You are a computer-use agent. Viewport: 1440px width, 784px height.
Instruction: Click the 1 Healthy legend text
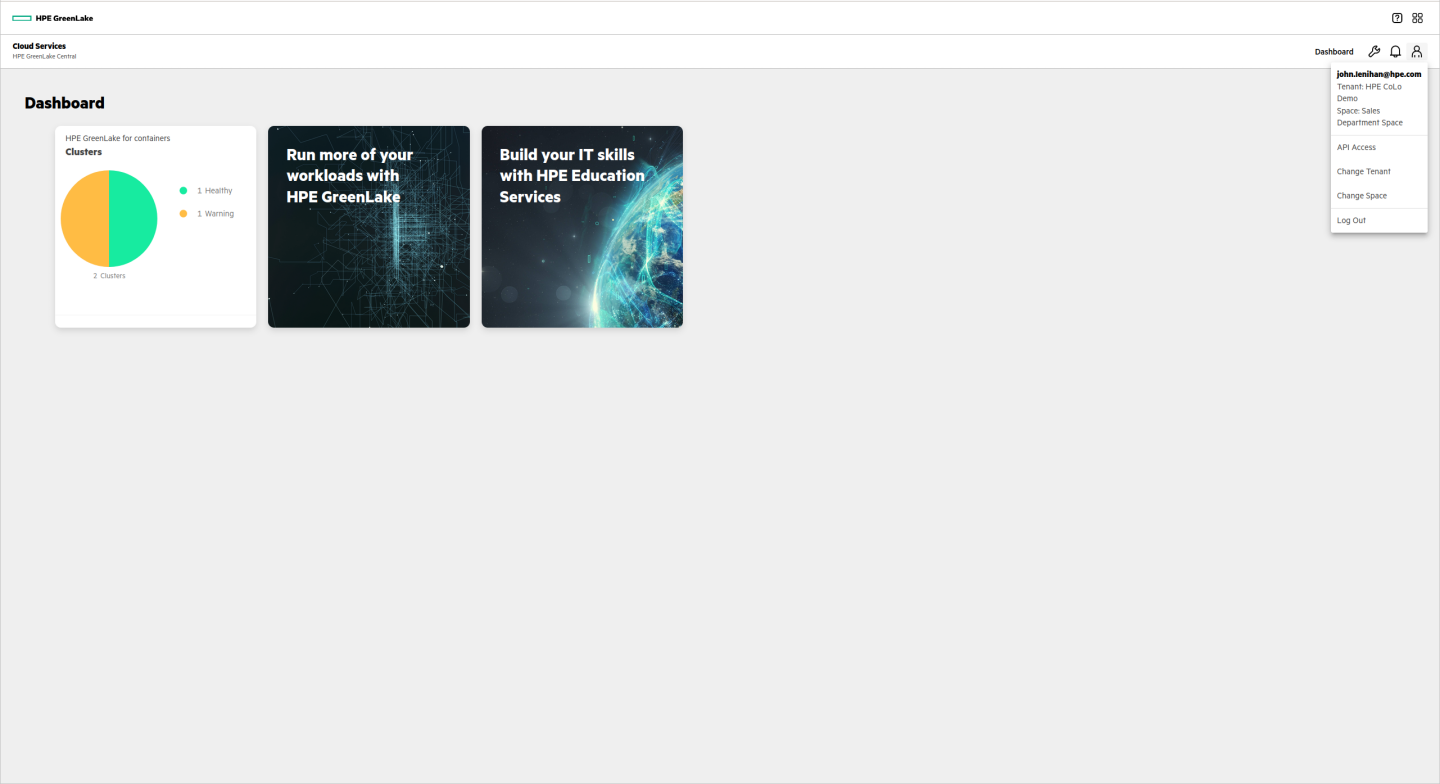coord(214,190)
